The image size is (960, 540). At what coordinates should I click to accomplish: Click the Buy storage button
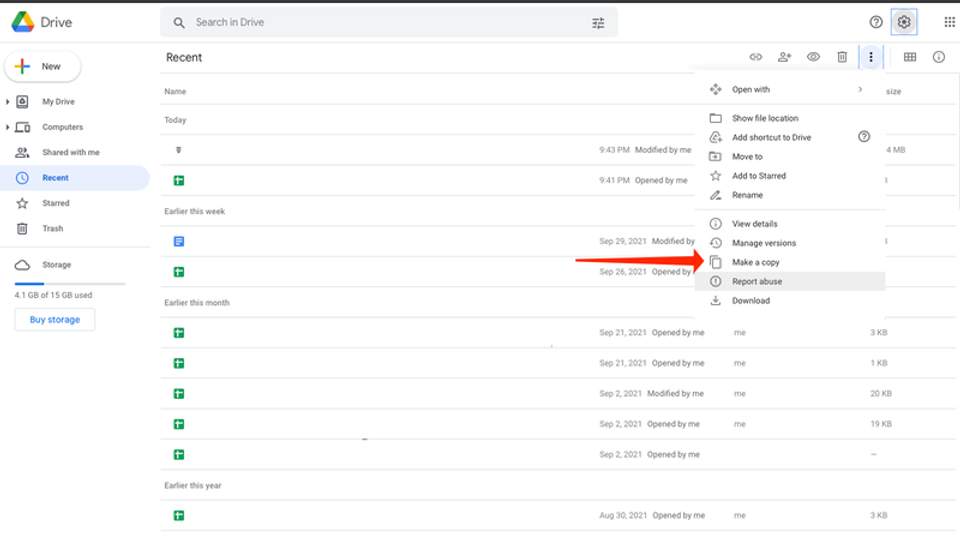click(55, 320)
